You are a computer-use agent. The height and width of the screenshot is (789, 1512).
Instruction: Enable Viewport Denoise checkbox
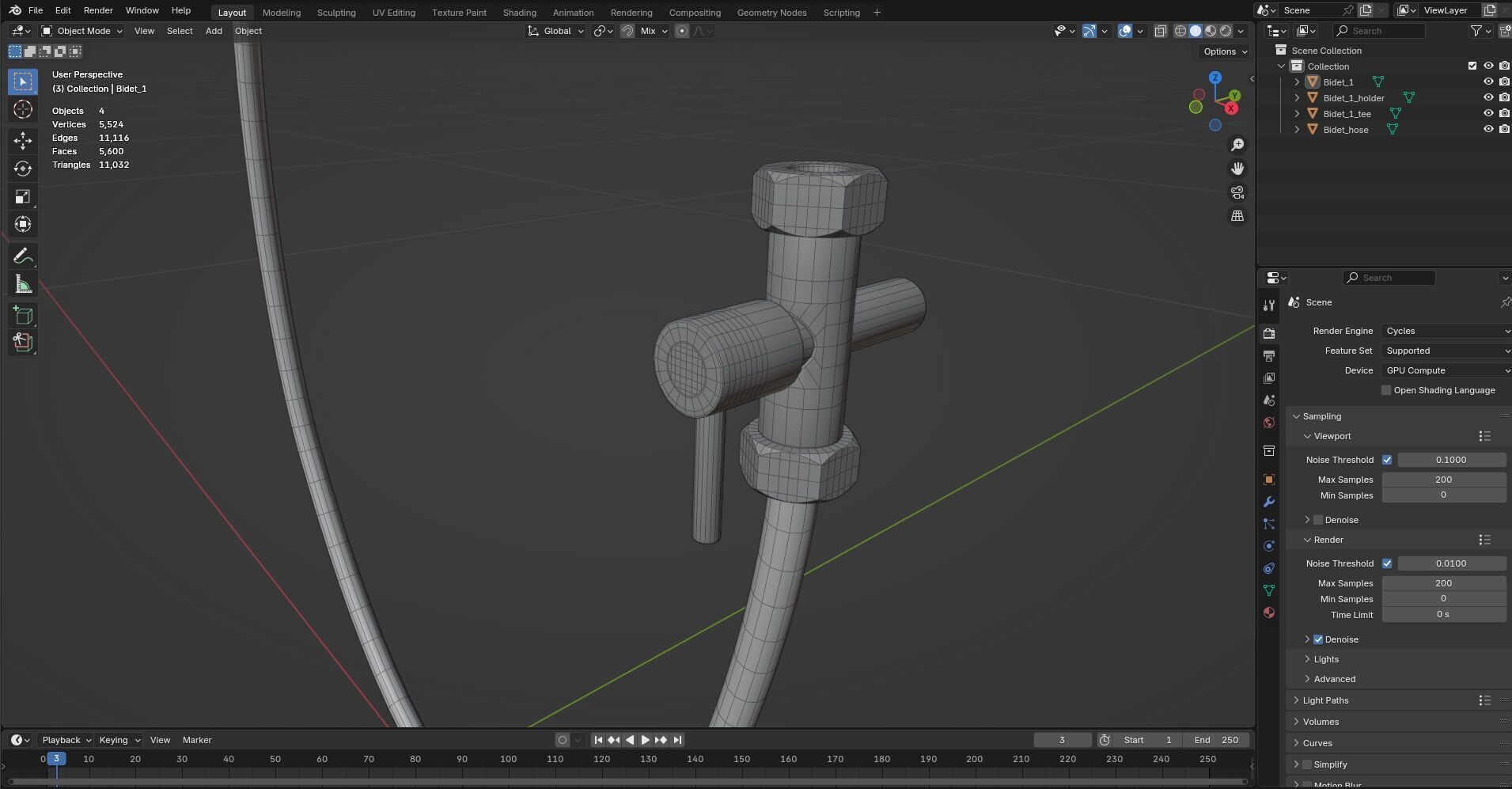1318,520
